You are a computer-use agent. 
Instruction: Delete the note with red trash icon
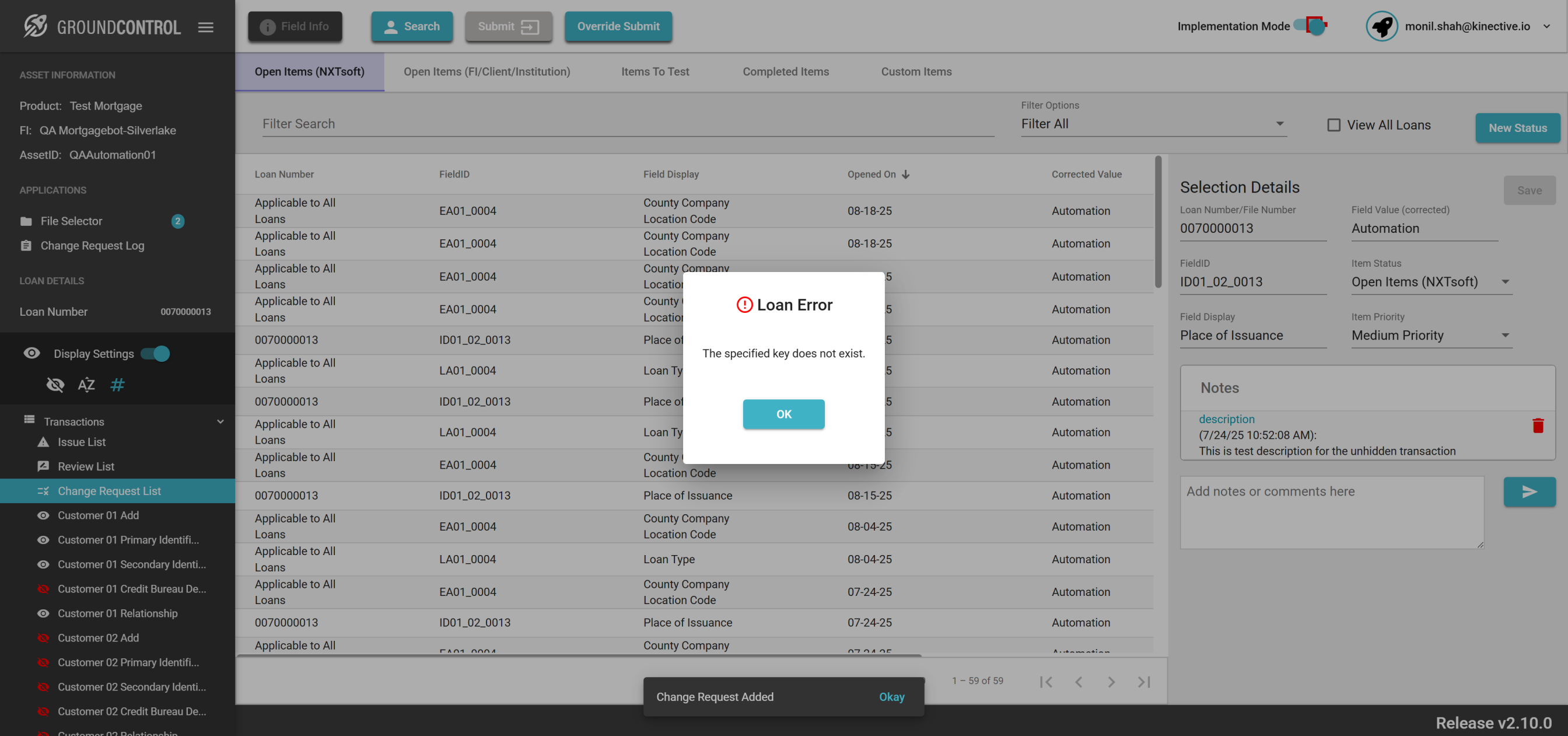(x=1538, y=425)
